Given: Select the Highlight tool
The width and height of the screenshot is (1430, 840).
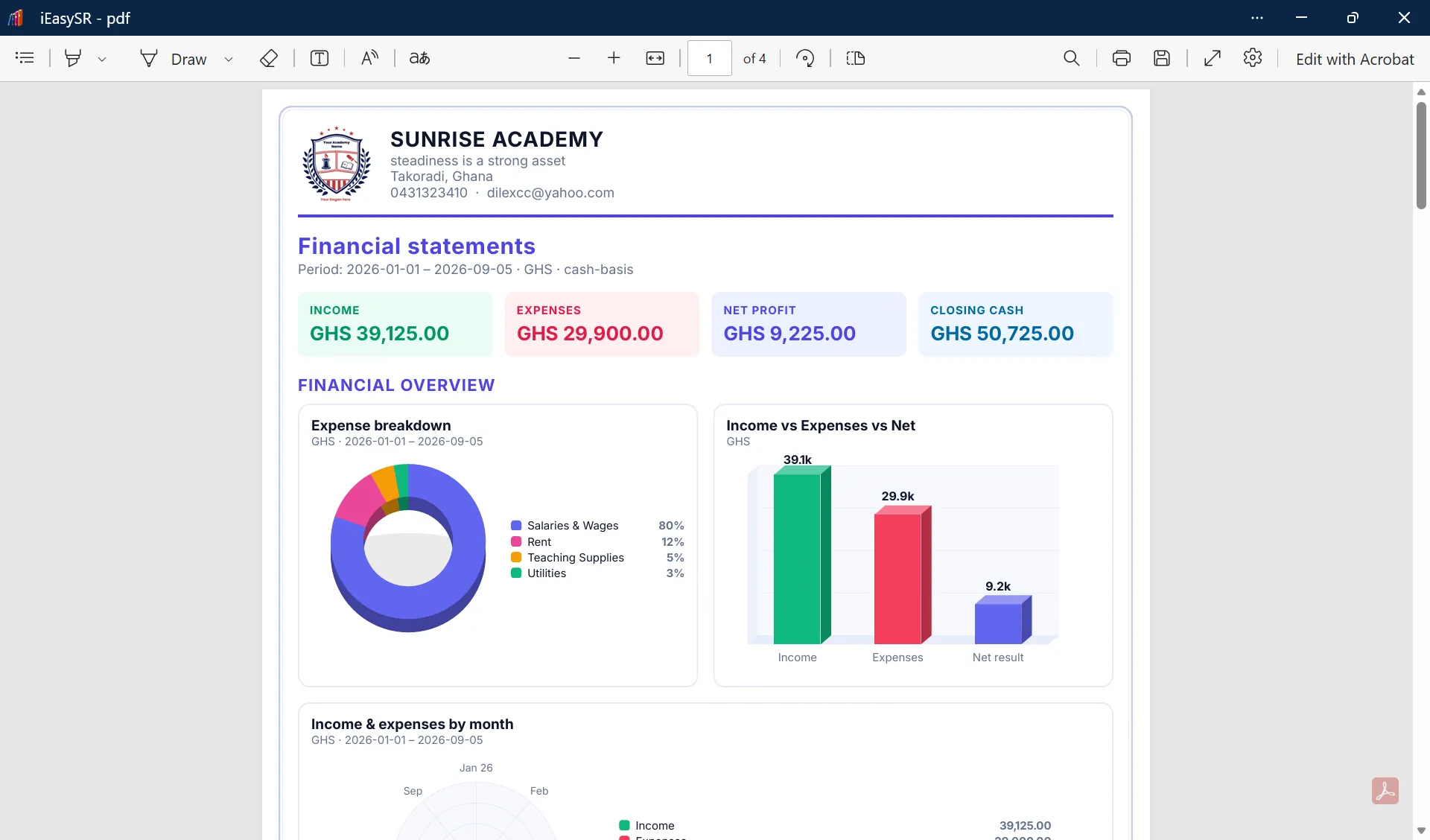Looking at the screenshot, I should (x=73, y=58).
